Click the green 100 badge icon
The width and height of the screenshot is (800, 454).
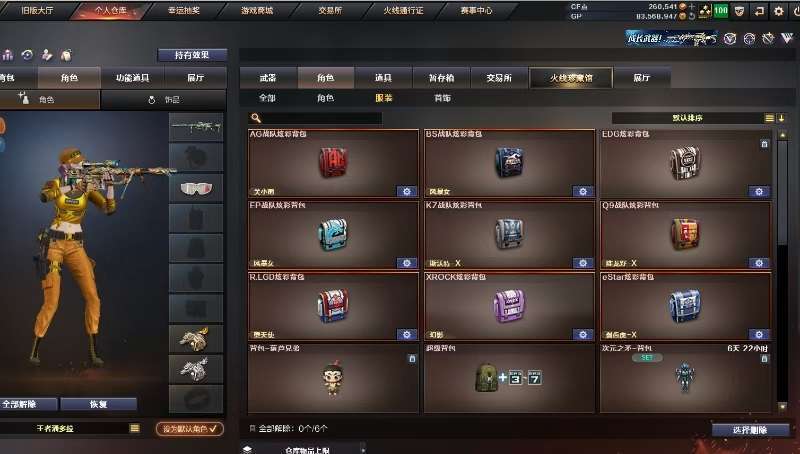click(x=720, y=10)
